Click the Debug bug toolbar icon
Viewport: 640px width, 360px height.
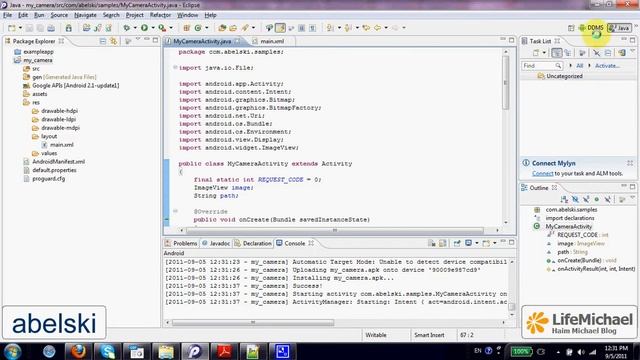click(127, 28)
